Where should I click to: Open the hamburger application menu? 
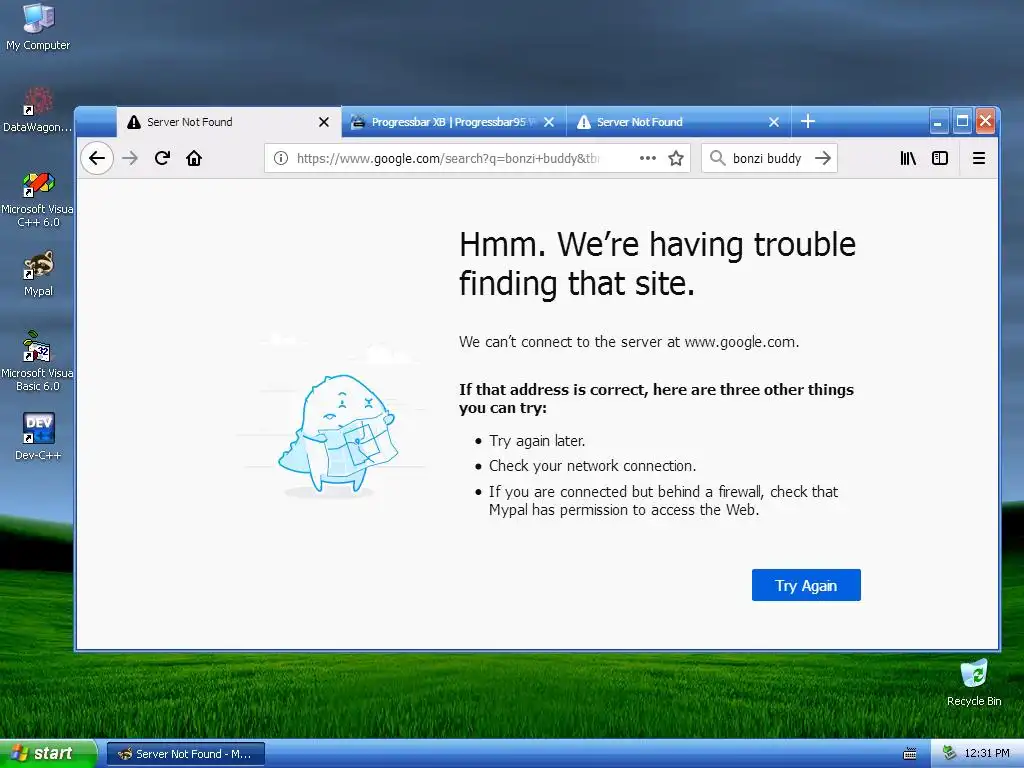click(978, 158)
